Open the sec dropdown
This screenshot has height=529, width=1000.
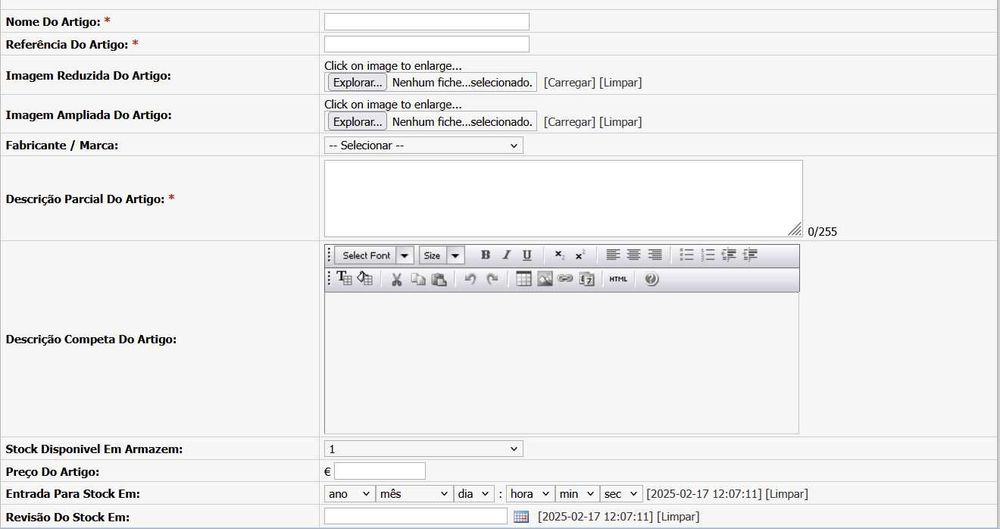621,494
